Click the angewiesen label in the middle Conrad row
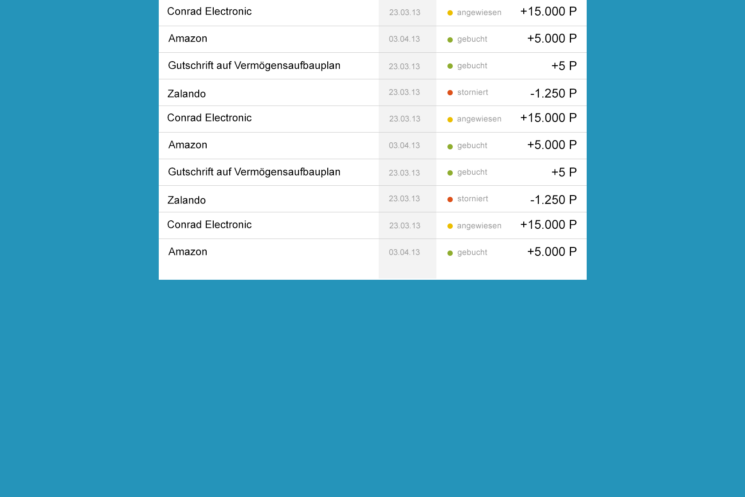This screenshot has width=745, height=497. tap(479, 119)
